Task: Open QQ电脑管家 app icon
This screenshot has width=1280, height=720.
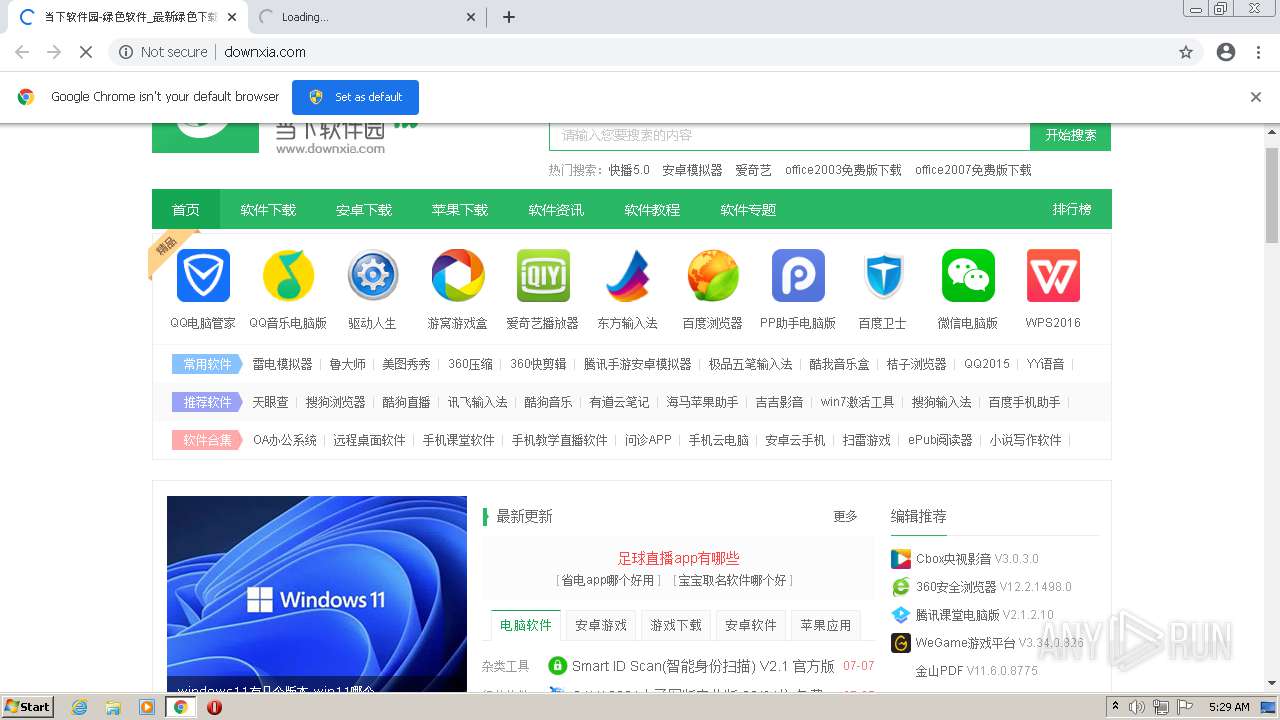Action: pyautogui.click(x=203, y=276)
